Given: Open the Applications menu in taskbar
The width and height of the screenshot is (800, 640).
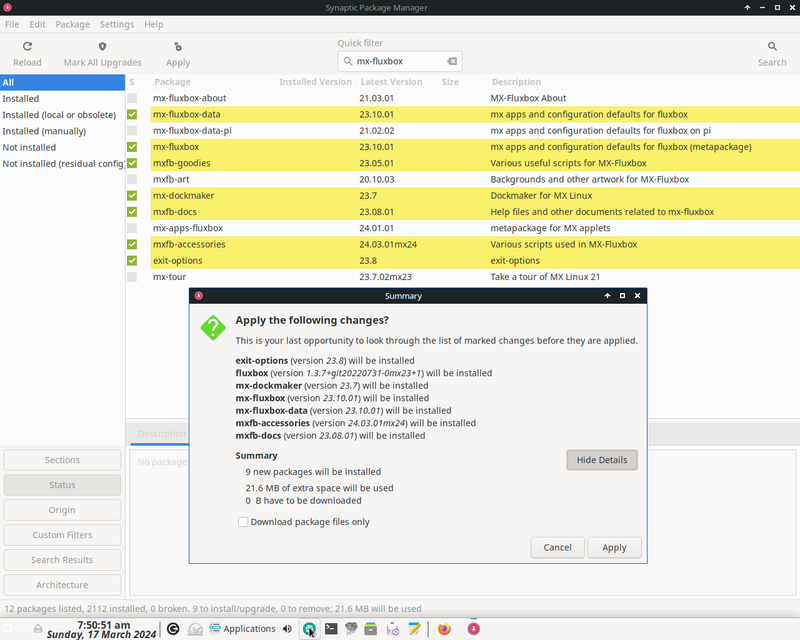Looking at the screenshot, I should coord(242,629).
